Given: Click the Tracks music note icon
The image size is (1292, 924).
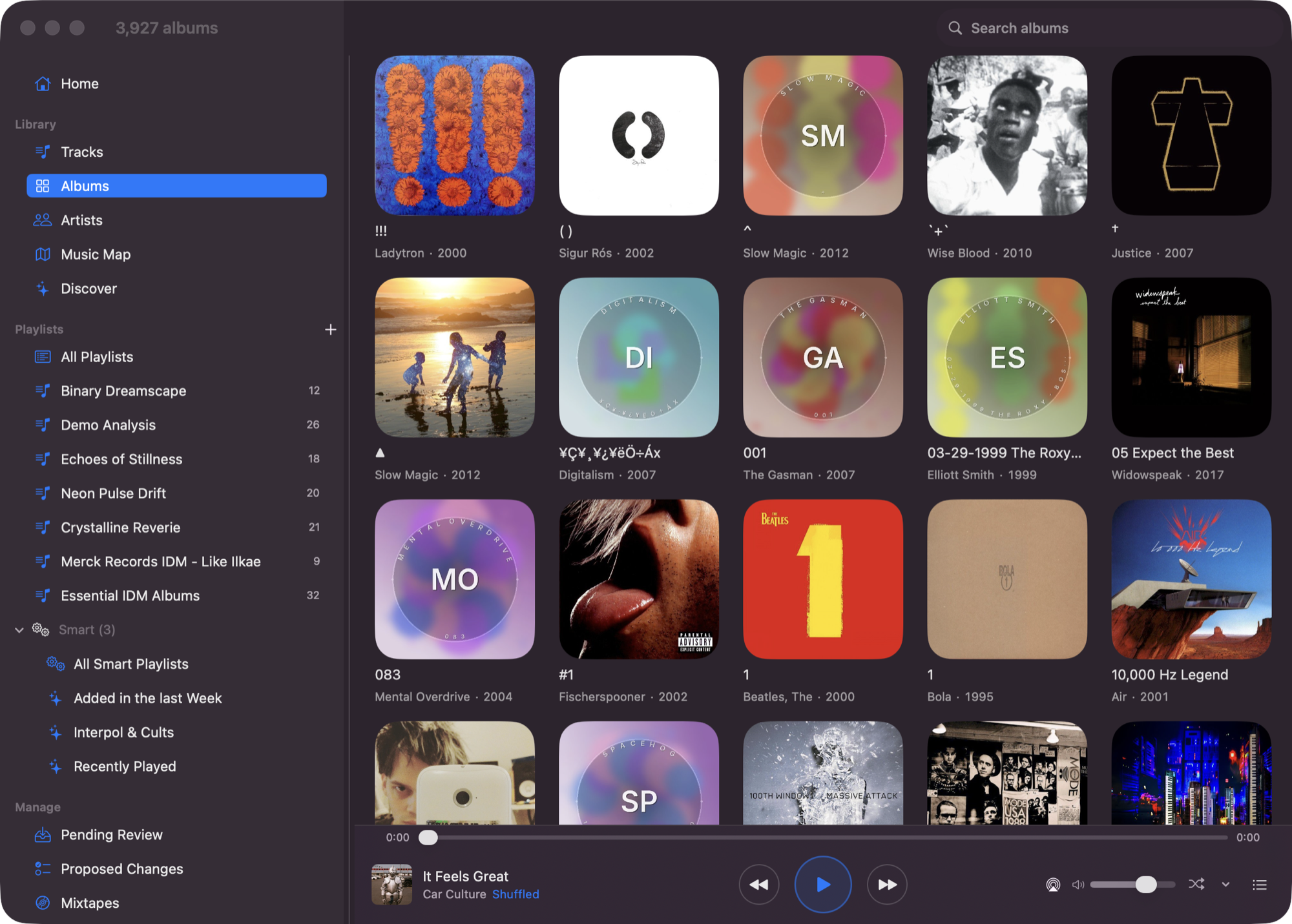Looking at the screenshot, I should (43, 152).
